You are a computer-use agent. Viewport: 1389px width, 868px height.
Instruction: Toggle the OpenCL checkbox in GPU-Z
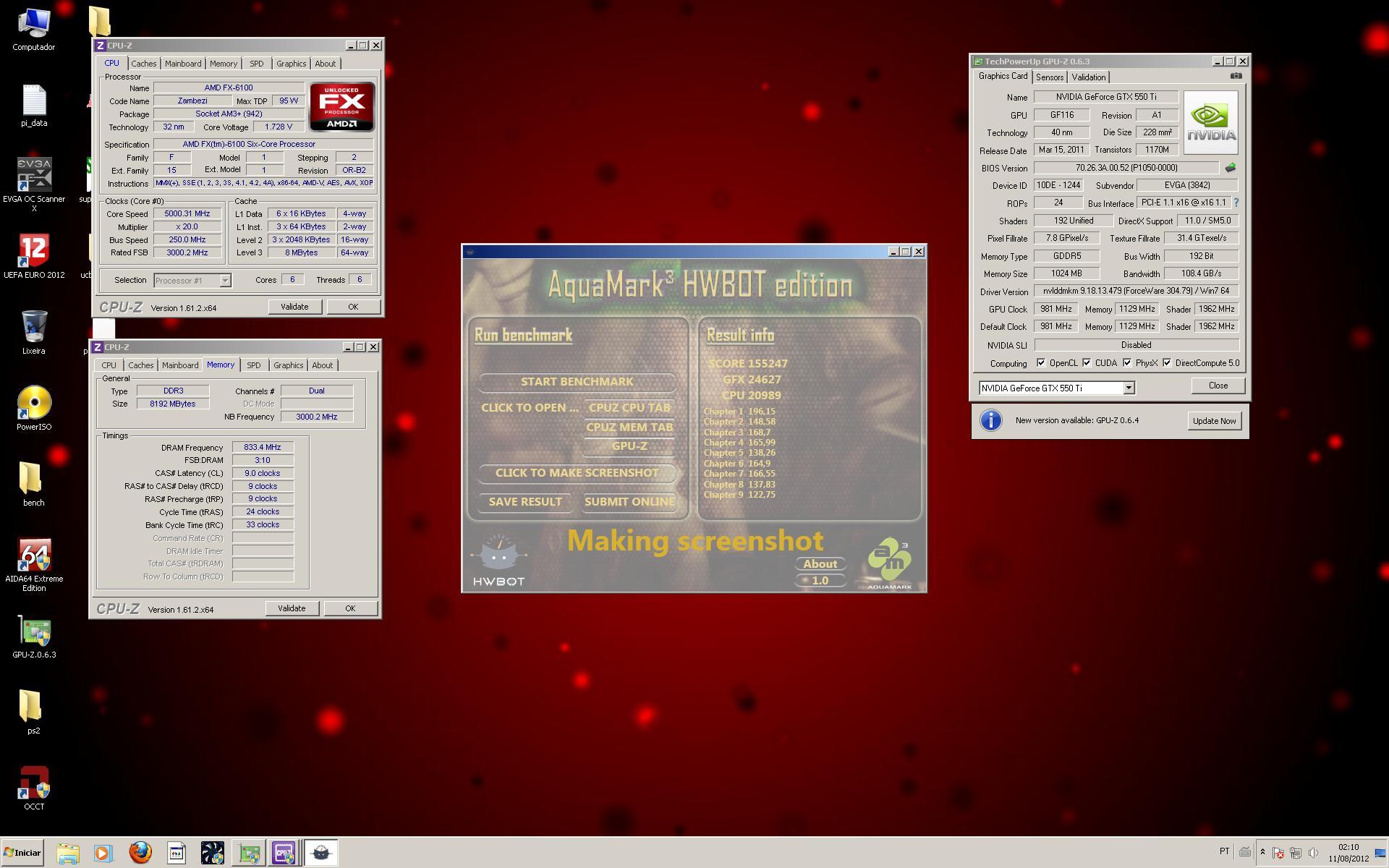pyautogui.click(x=1040, y=363)
